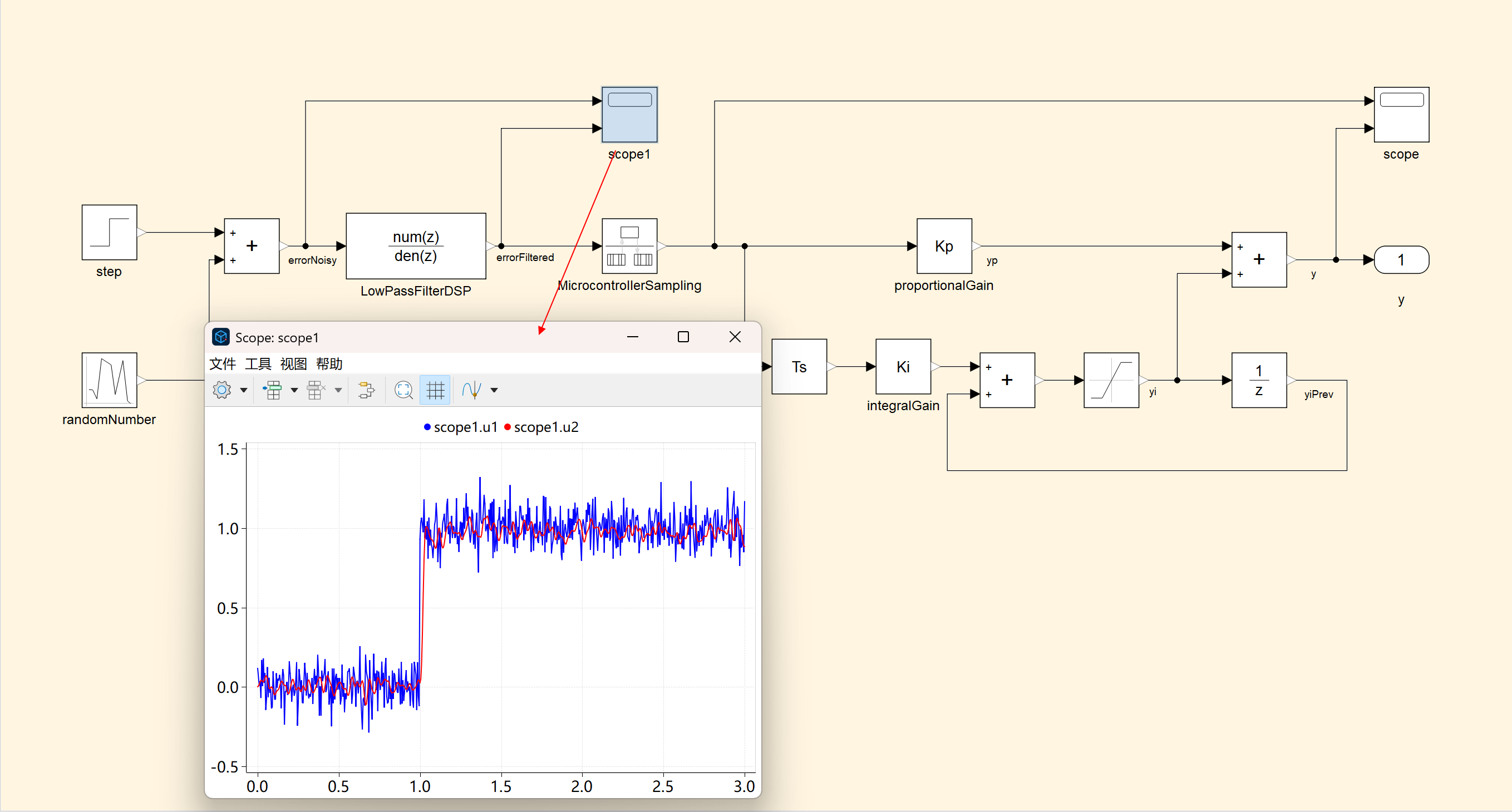The height and width of the screenshot is (812, 1512).
Task: Click the saturation limiter block icon
Action: [1111, 380]
